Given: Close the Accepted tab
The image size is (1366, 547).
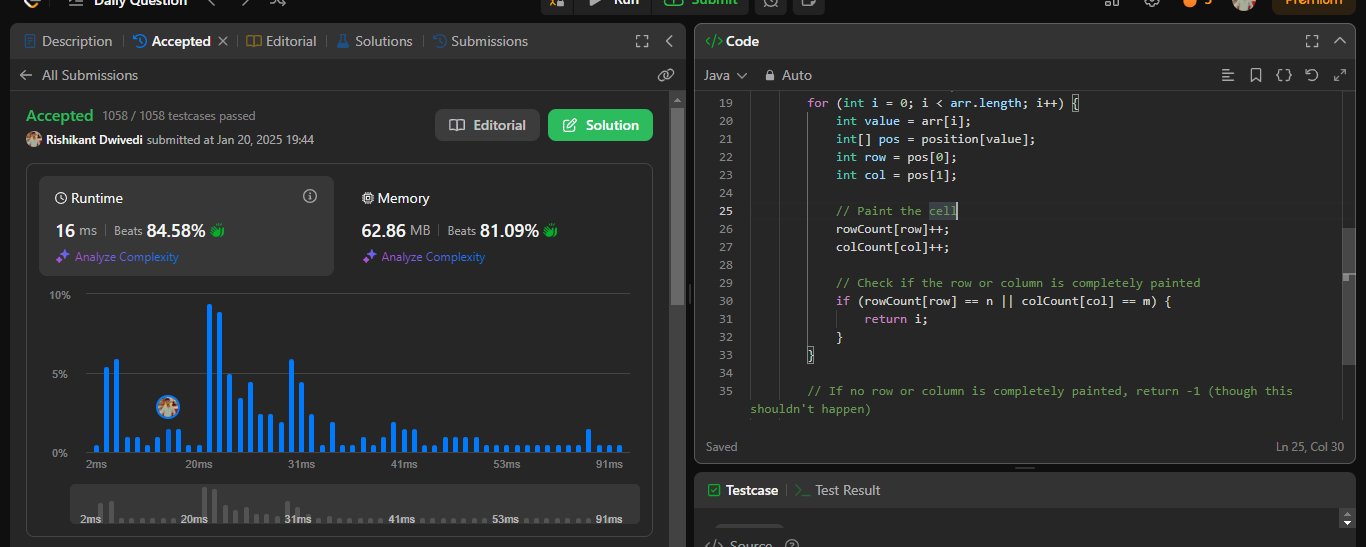Looking at the screenshot, I should pos(223,41).
